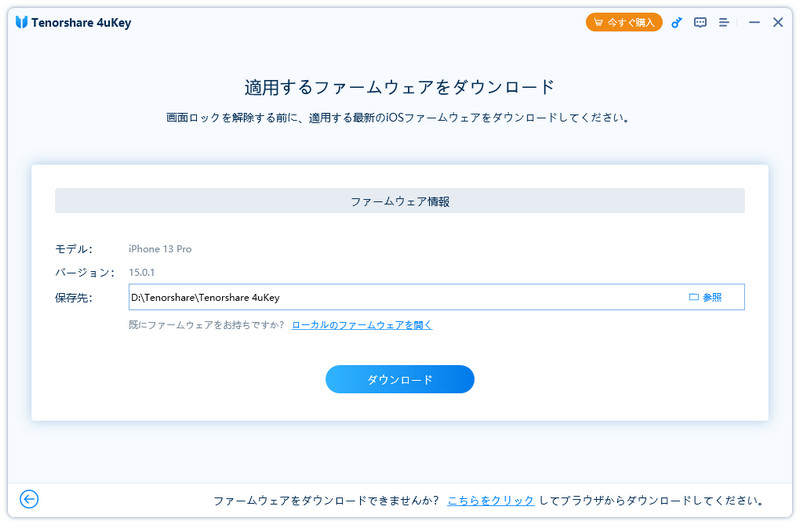This screenshot has width=800, height=525.
Task: Click the blue key registration icon
Action: pos(676,22)
